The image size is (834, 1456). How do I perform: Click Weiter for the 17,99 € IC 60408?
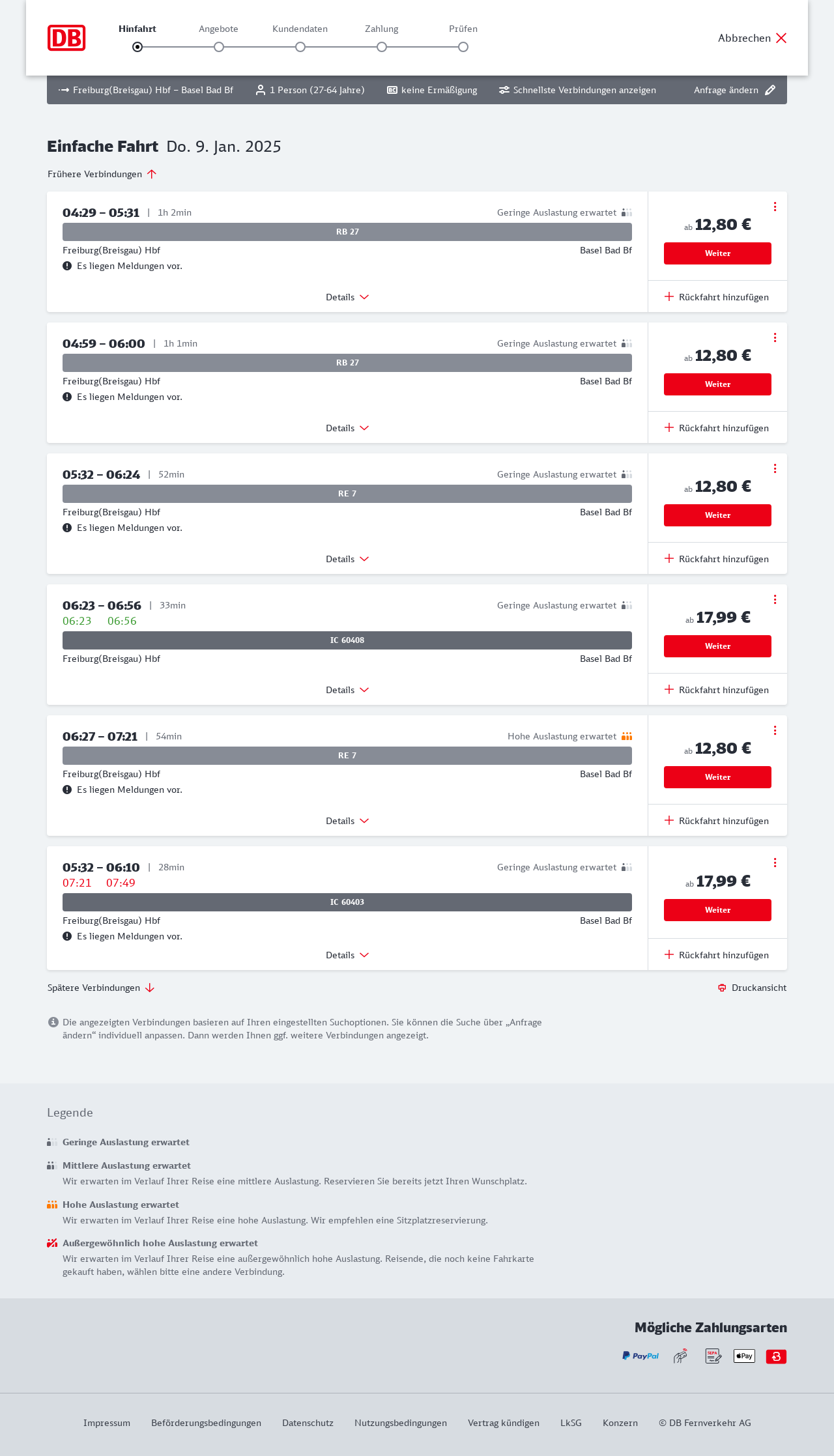pos(717,646)
